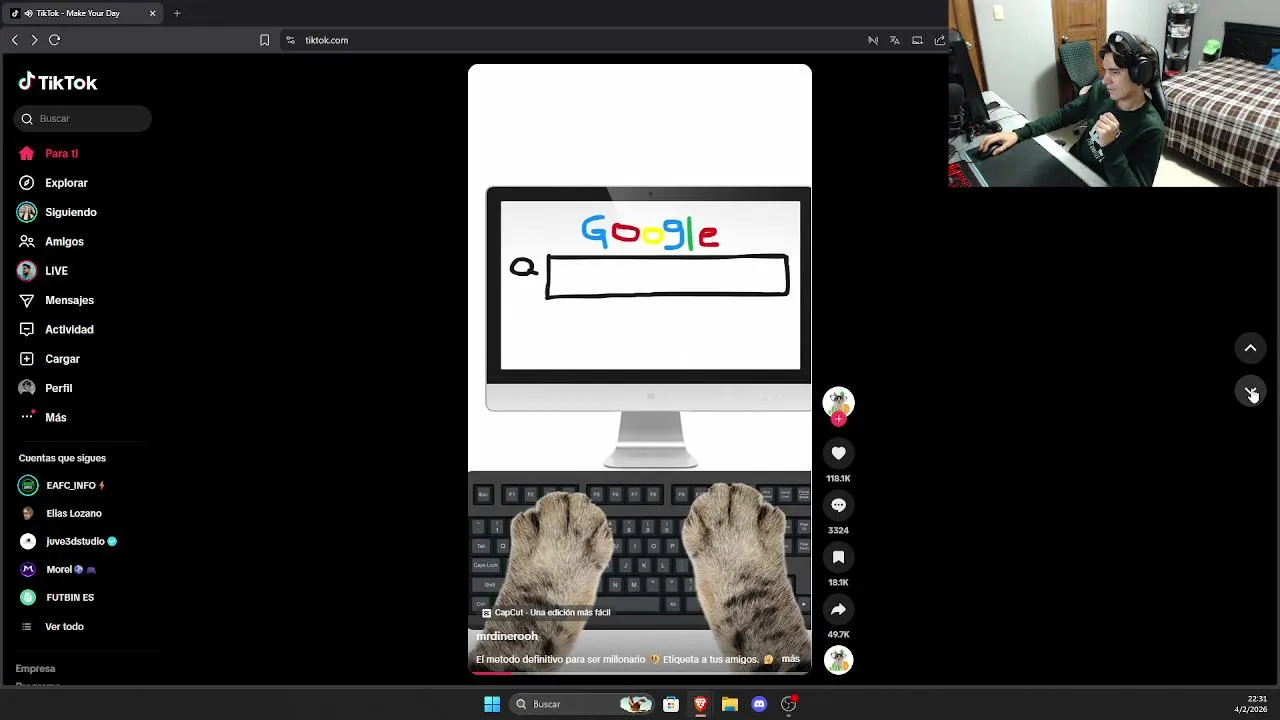The height and width of the screenshot is (720, 1280).
Task: Expand the video caption with más
Action: [x=790, y=660]
